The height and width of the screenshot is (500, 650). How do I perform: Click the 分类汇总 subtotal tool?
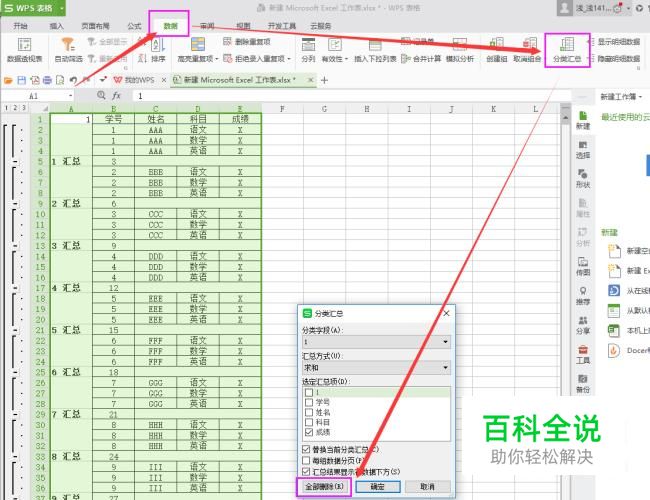[x=567, y=50]
